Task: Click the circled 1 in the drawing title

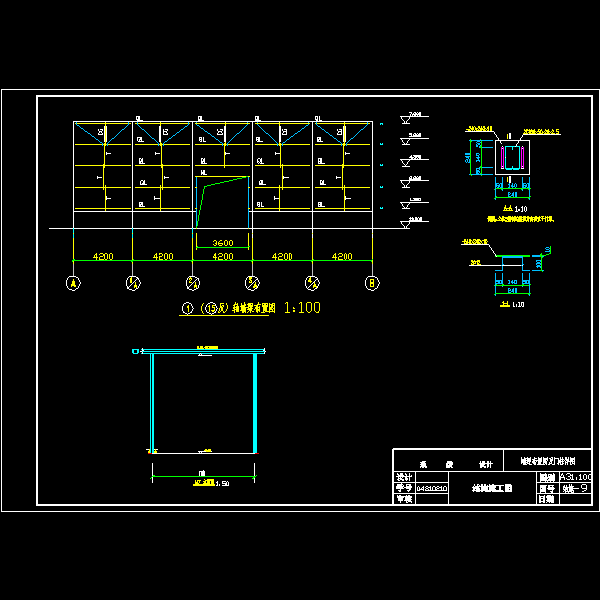Action: pos(187,309)
